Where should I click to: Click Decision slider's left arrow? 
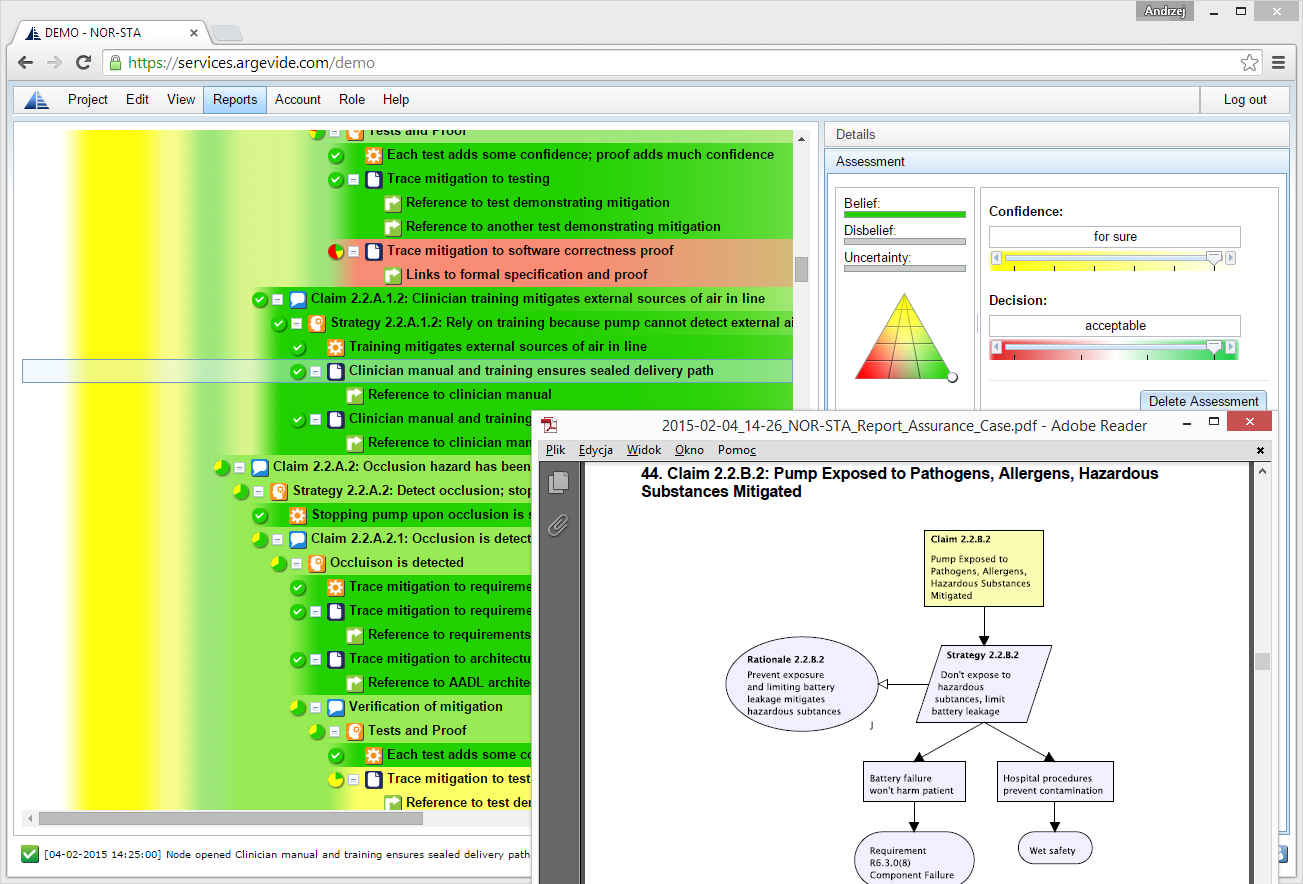(995, 347)
